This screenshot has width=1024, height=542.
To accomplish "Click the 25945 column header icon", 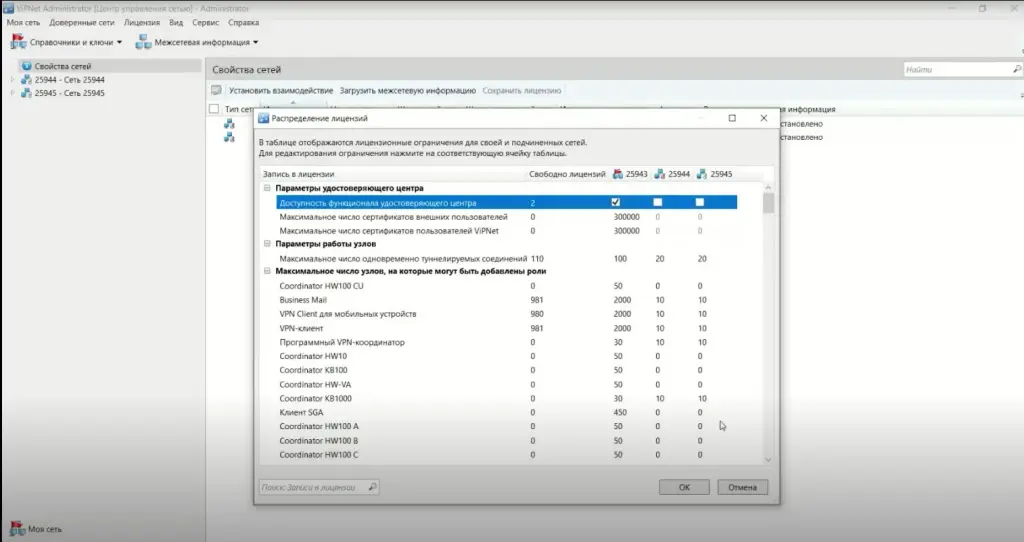I will (x=701, y=174).
